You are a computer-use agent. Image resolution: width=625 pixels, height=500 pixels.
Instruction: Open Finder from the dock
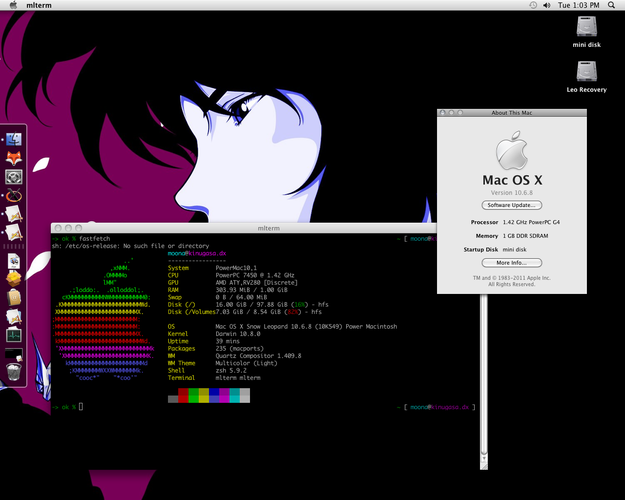(x=14, y=139)
